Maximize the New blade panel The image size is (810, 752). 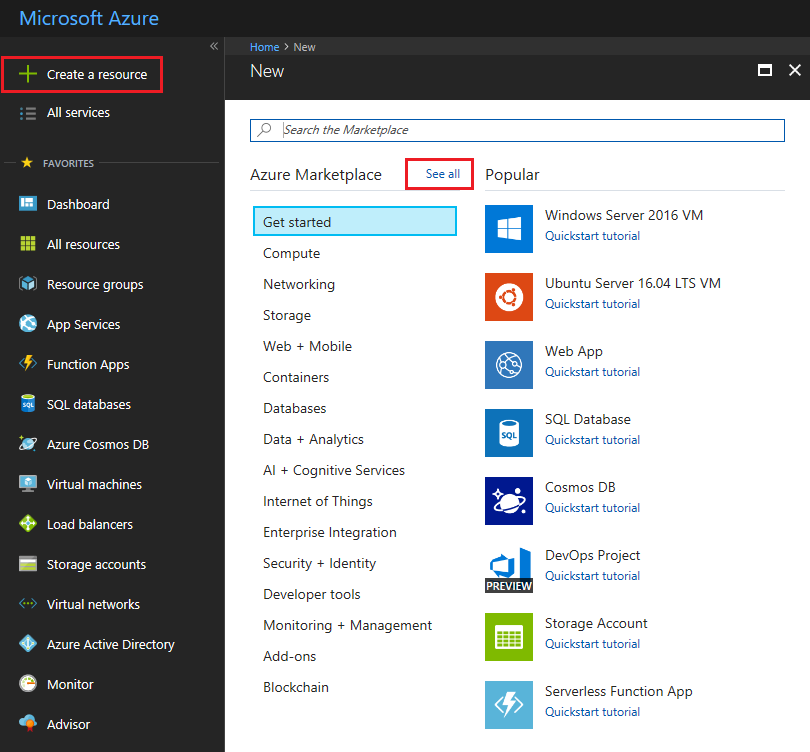765,71
